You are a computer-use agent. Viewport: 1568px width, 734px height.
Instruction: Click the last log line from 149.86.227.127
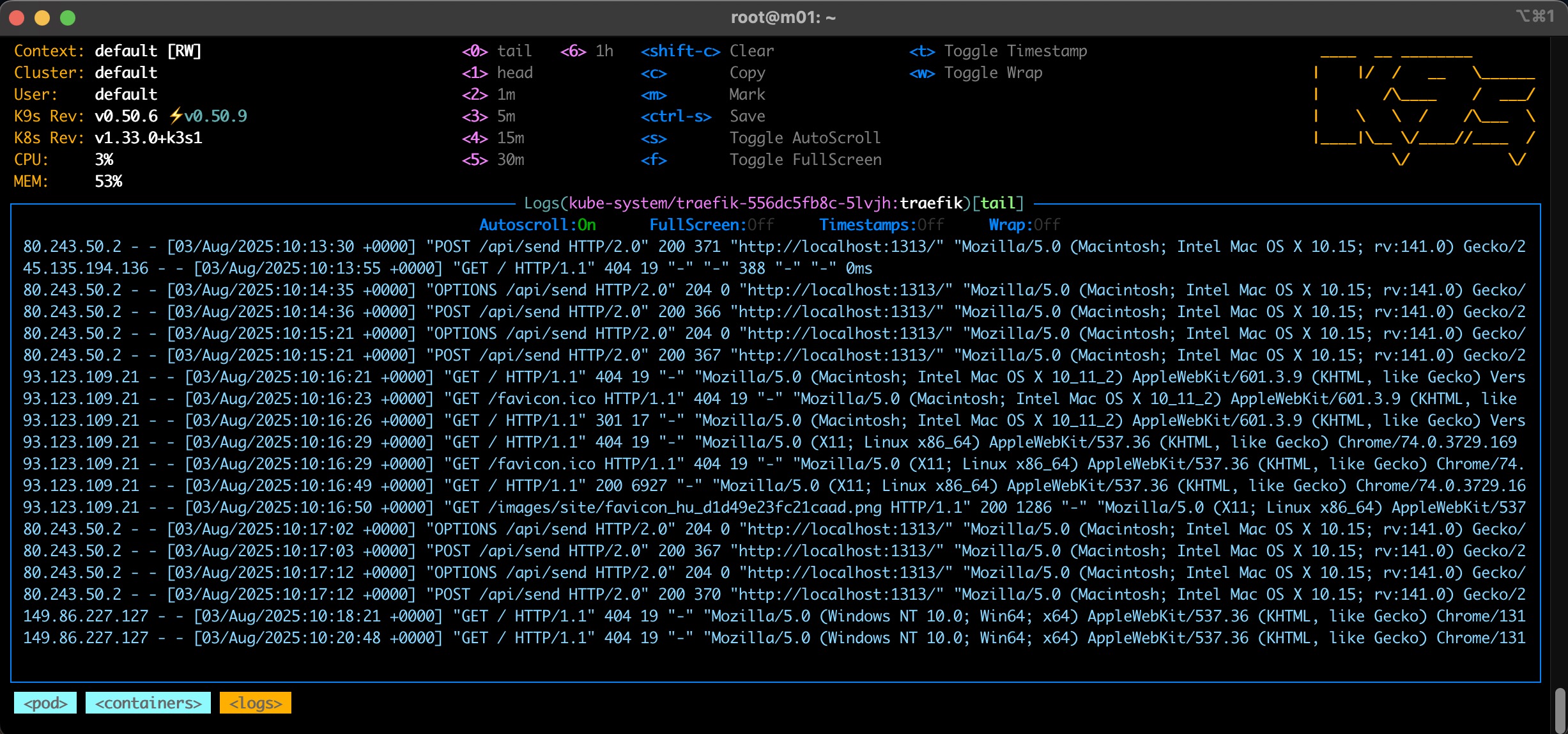pyautogui.click(x=773, y=638)
